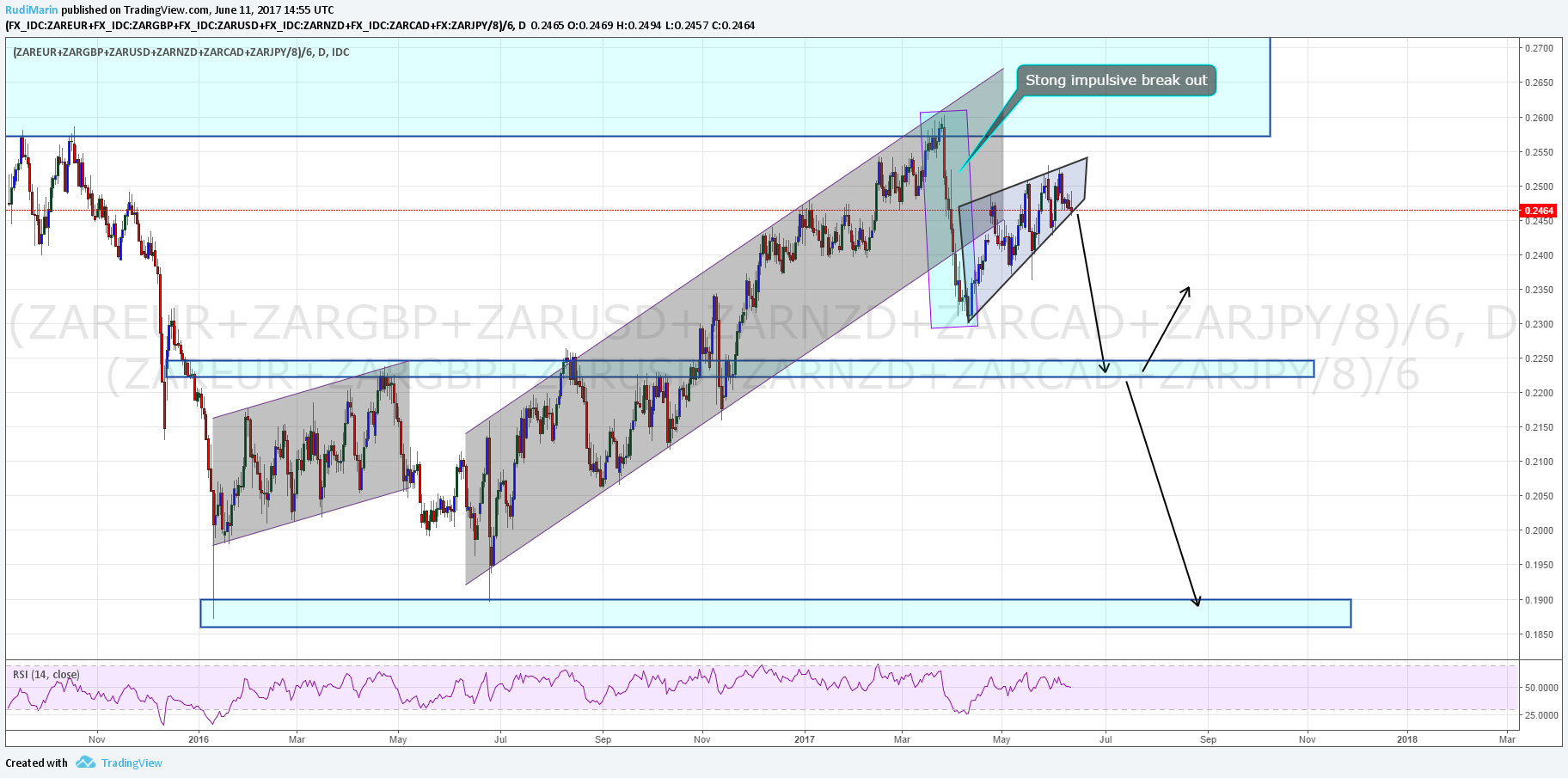Click the 0.2600 price axis label
The height and width of the screenshot is (778, 1568).
(1539, 118)
